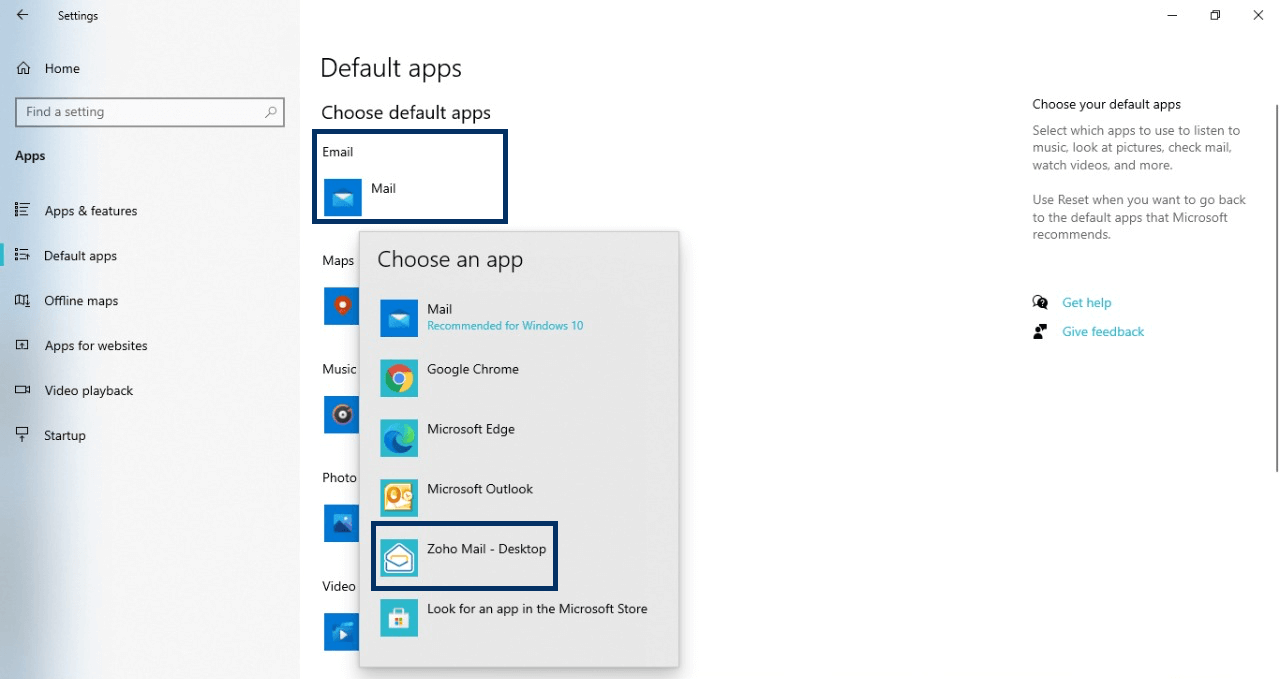The width and height of the screenshot is (1280, 679).
Task: Click the Video playback camera icon
Action: point(23,390)
